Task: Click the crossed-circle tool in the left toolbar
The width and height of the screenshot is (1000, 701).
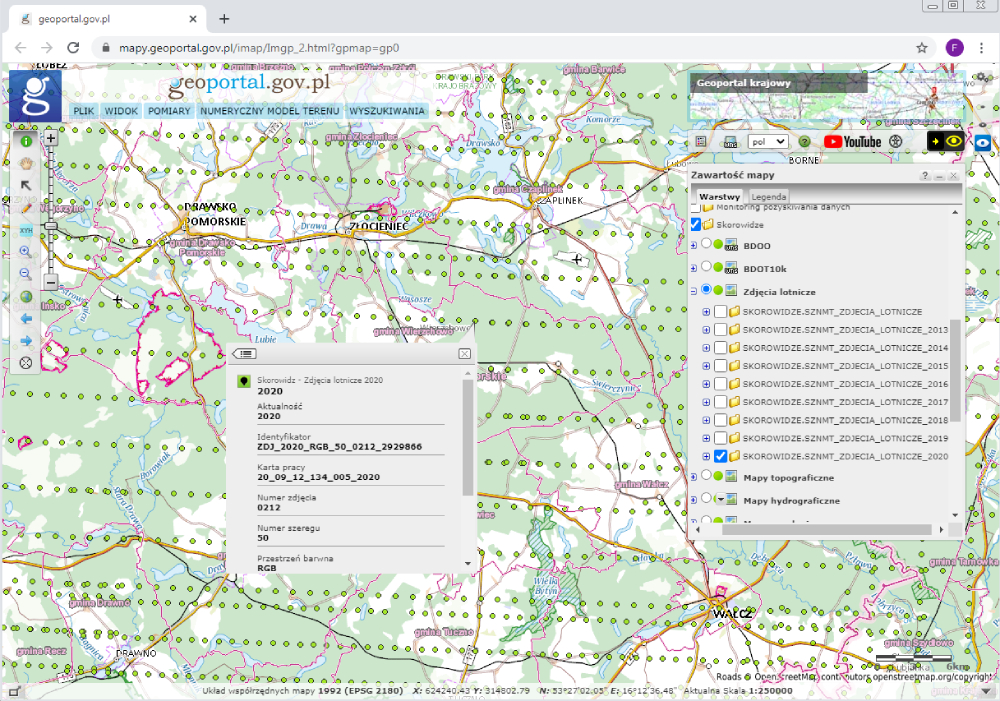Action: 26,363
